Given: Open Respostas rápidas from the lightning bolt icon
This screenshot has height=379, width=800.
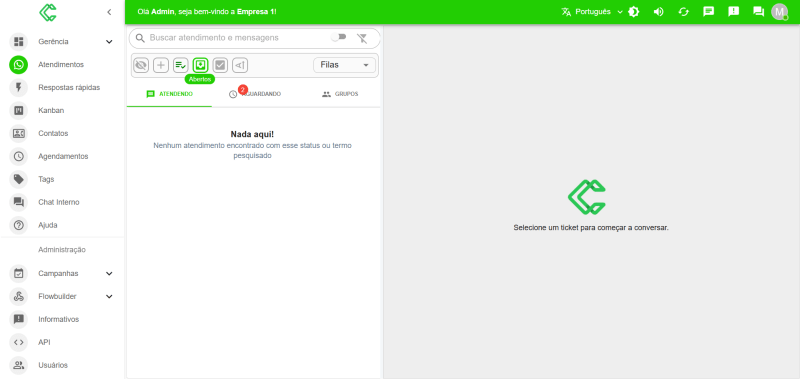Looking at the screenshot, I should coord(19,88).
